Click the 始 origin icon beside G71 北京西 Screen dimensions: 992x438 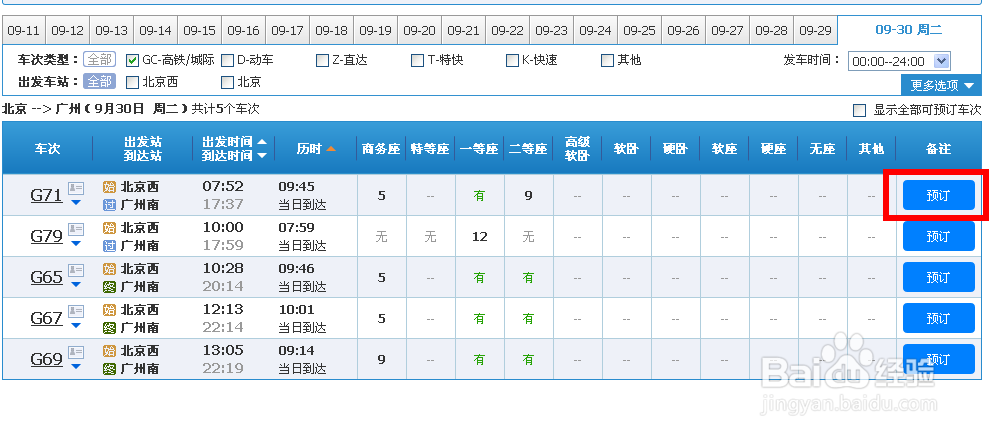pyautogui.click(x=109, y=187)
